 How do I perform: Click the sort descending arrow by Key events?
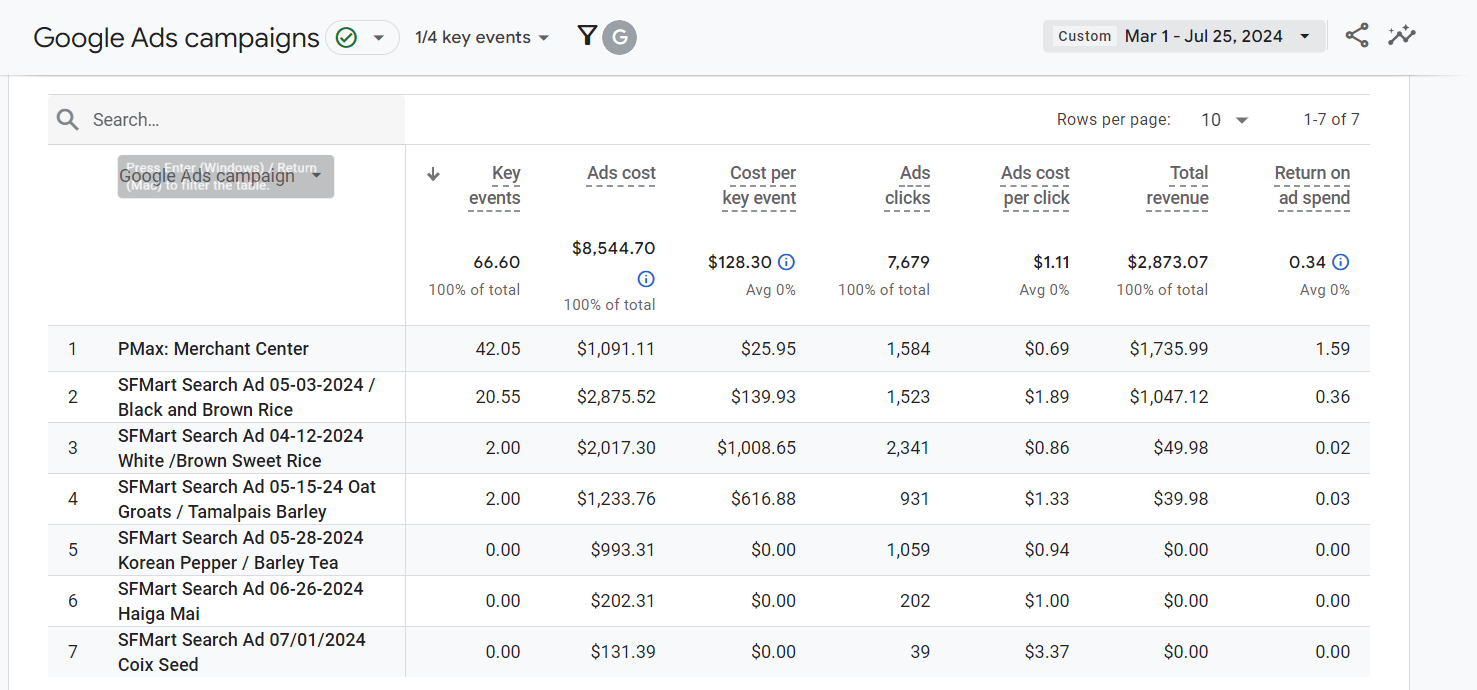[x=433, y=174]
